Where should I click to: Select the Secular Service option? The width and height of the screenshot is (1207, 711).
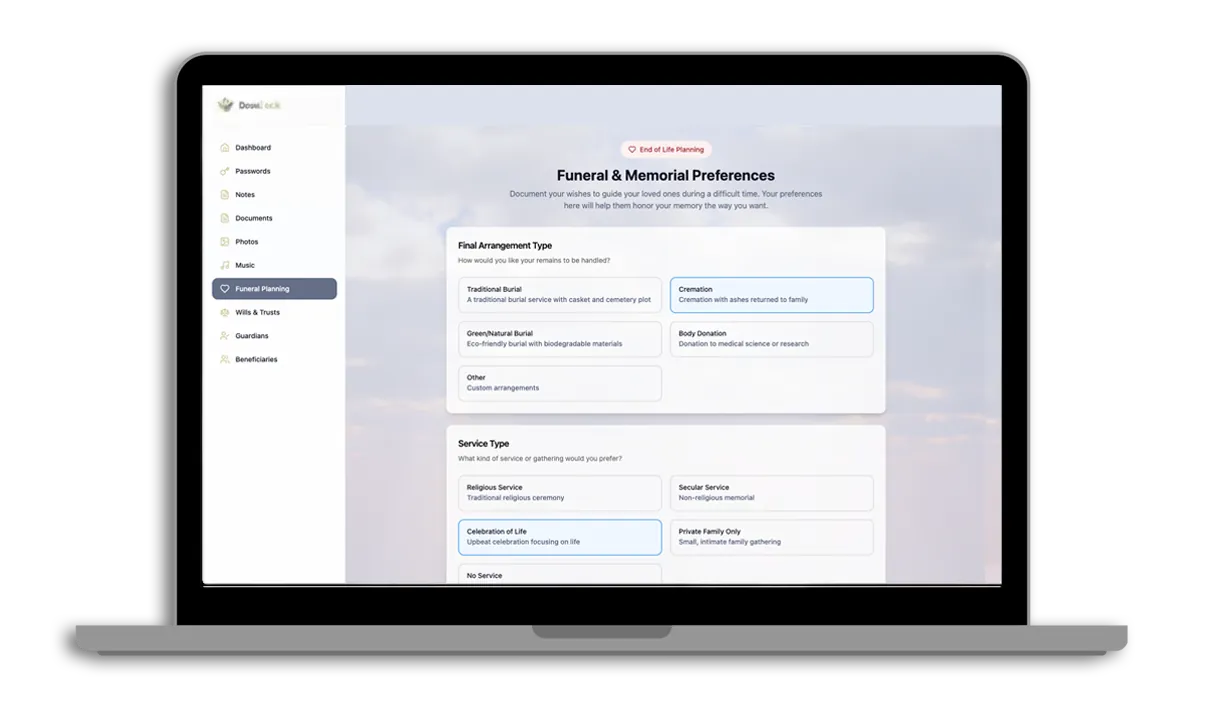click(771, 493)
